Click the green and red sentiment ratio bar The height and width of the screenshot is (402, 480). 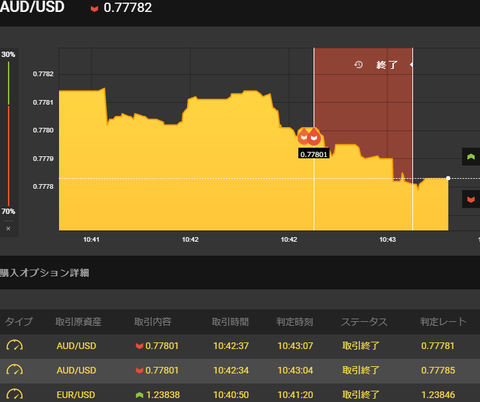(9, 133)
